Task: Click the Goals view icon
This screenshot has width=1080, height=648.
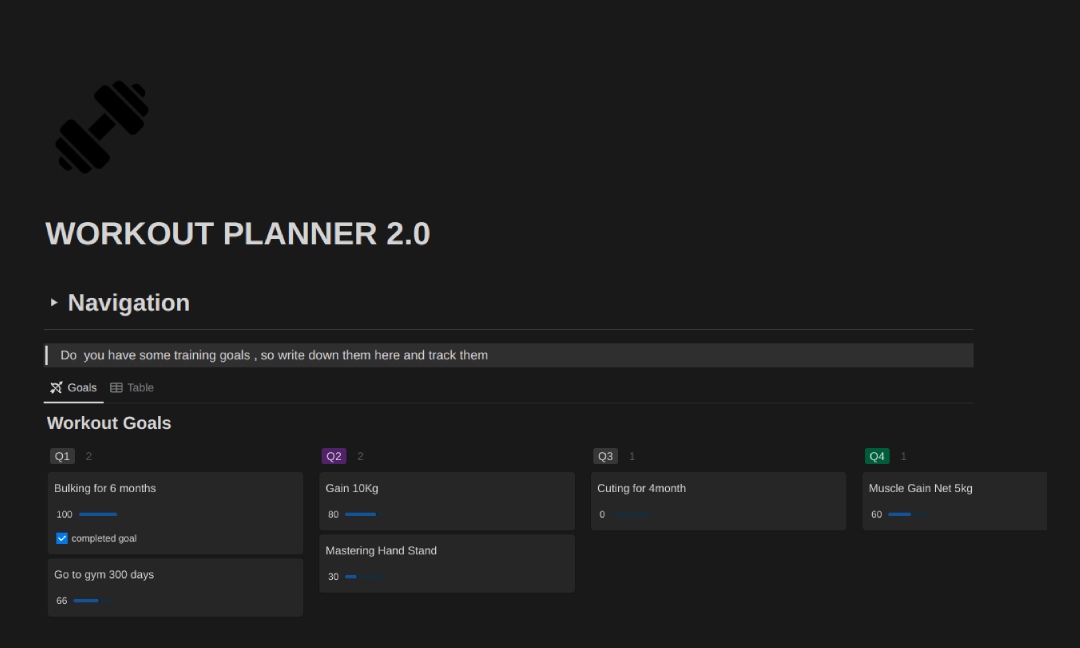Action: [56, 388]
